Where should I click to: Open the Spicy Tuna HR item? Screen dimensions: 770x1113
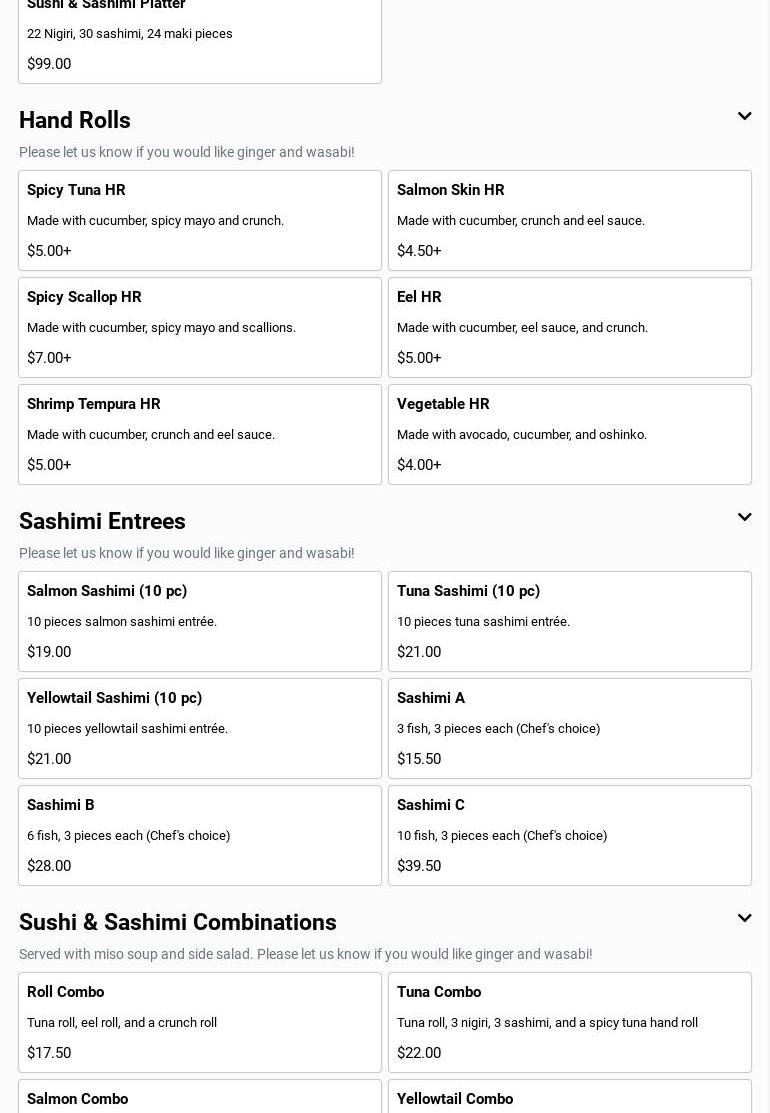(x=200, y=220)
